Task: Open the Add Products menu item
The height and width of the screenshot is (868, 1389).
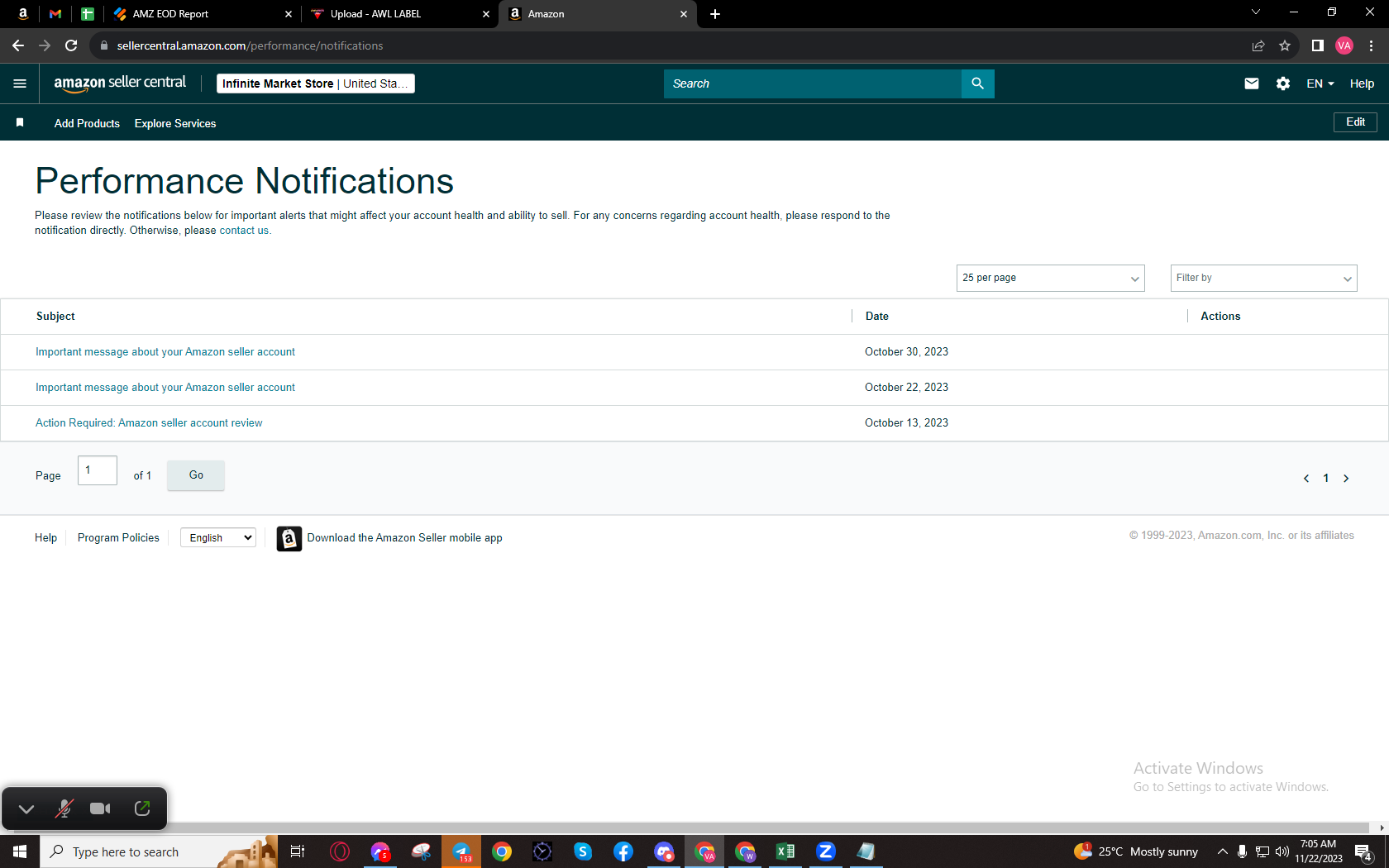Action: coord(87,123)
